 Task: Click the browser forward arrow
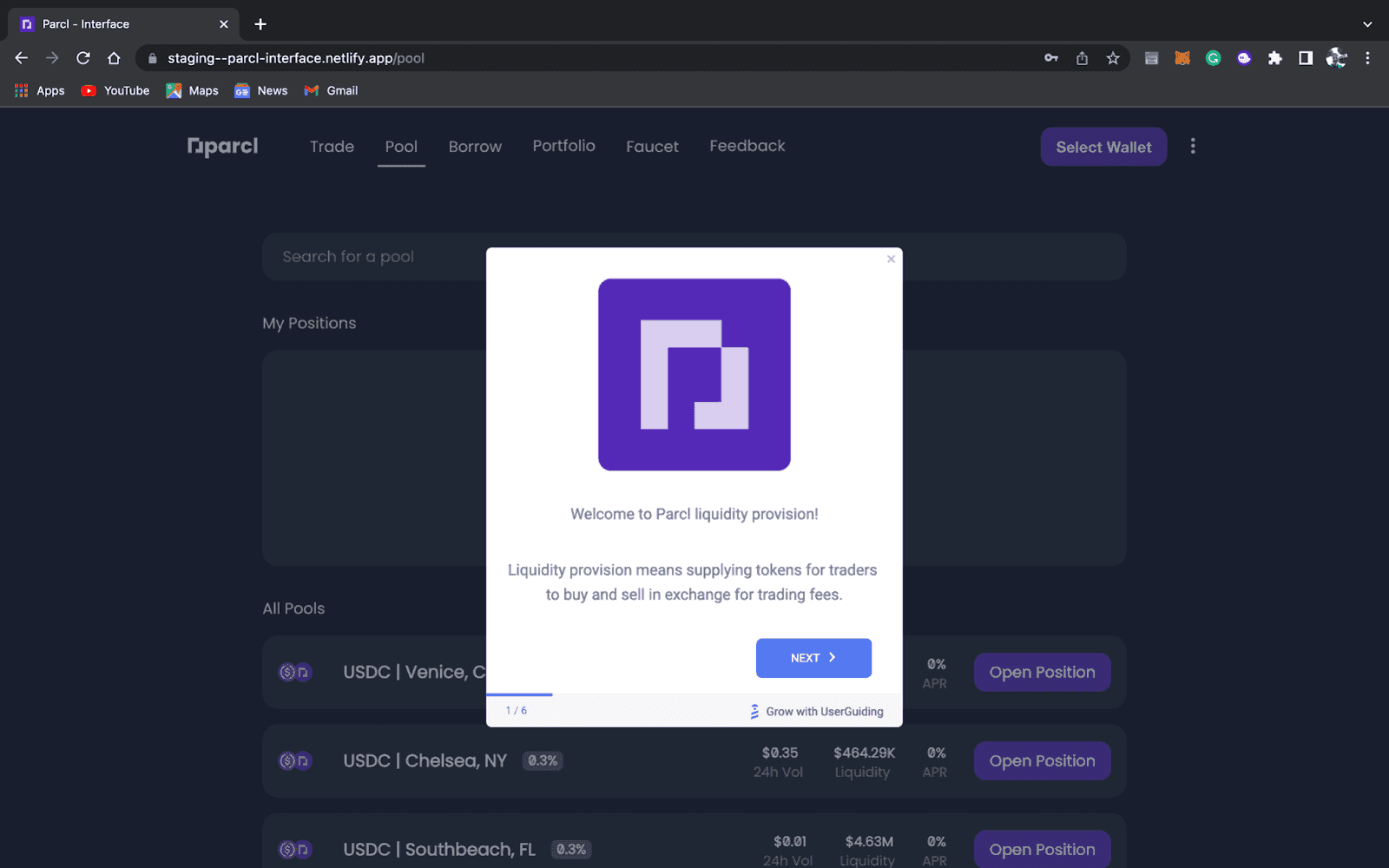click(52, 58)
